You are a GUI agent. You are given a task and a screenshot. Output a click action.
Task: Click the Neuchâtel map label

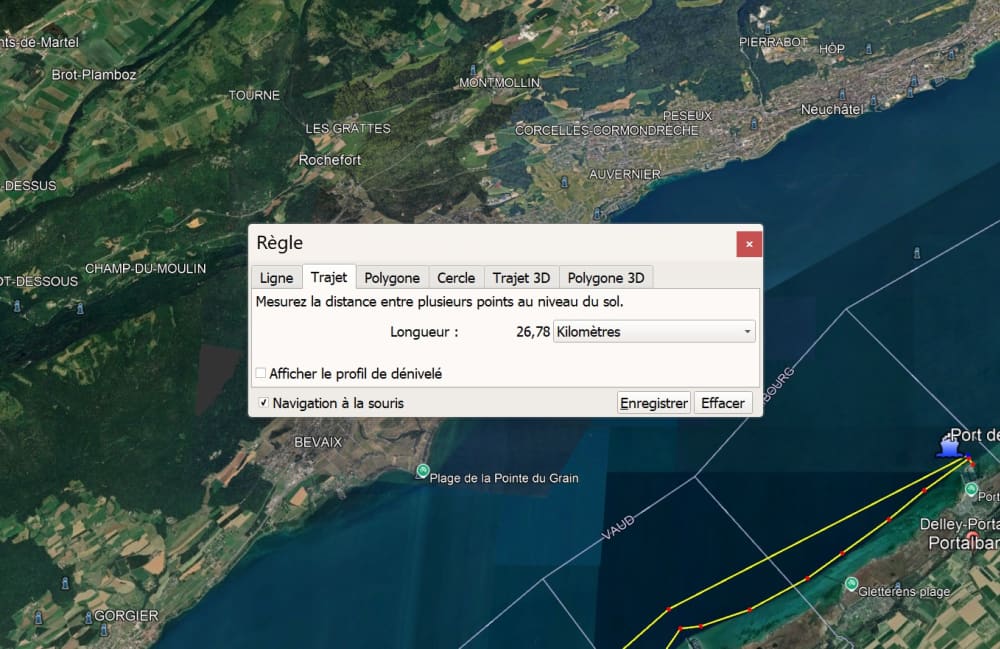(x=832, y=110)
